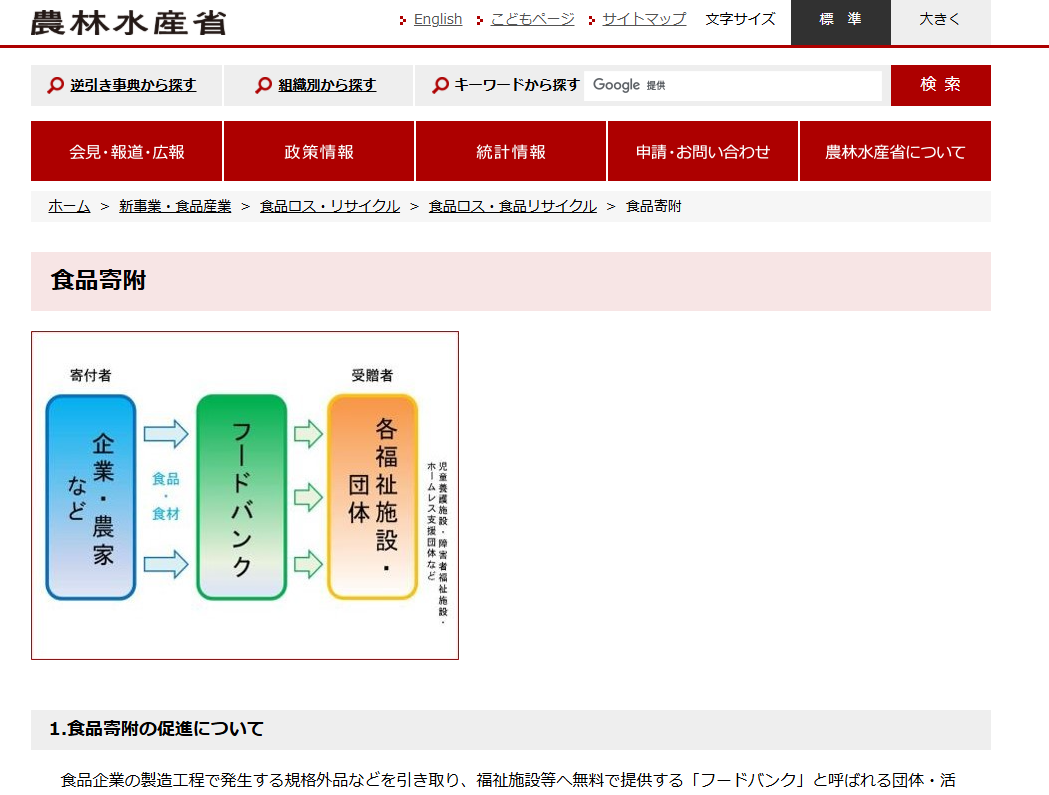This screenshot has height=795, width=1049.
Task: Click magnifier icon beside 逆引き事典から探す
Action: click(55, 86)
